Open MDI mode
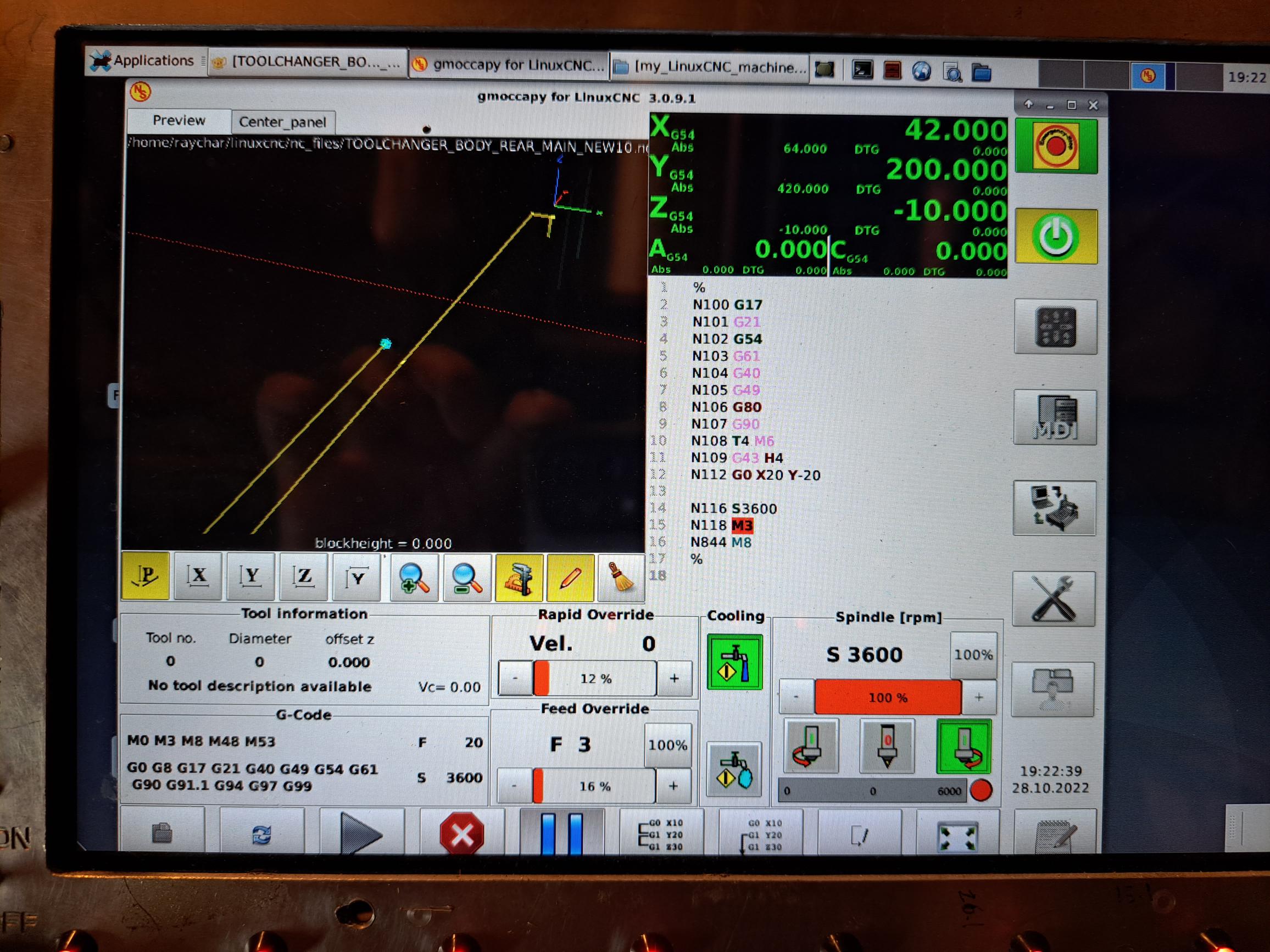 pyautogui.click(x=1054, y=418)
